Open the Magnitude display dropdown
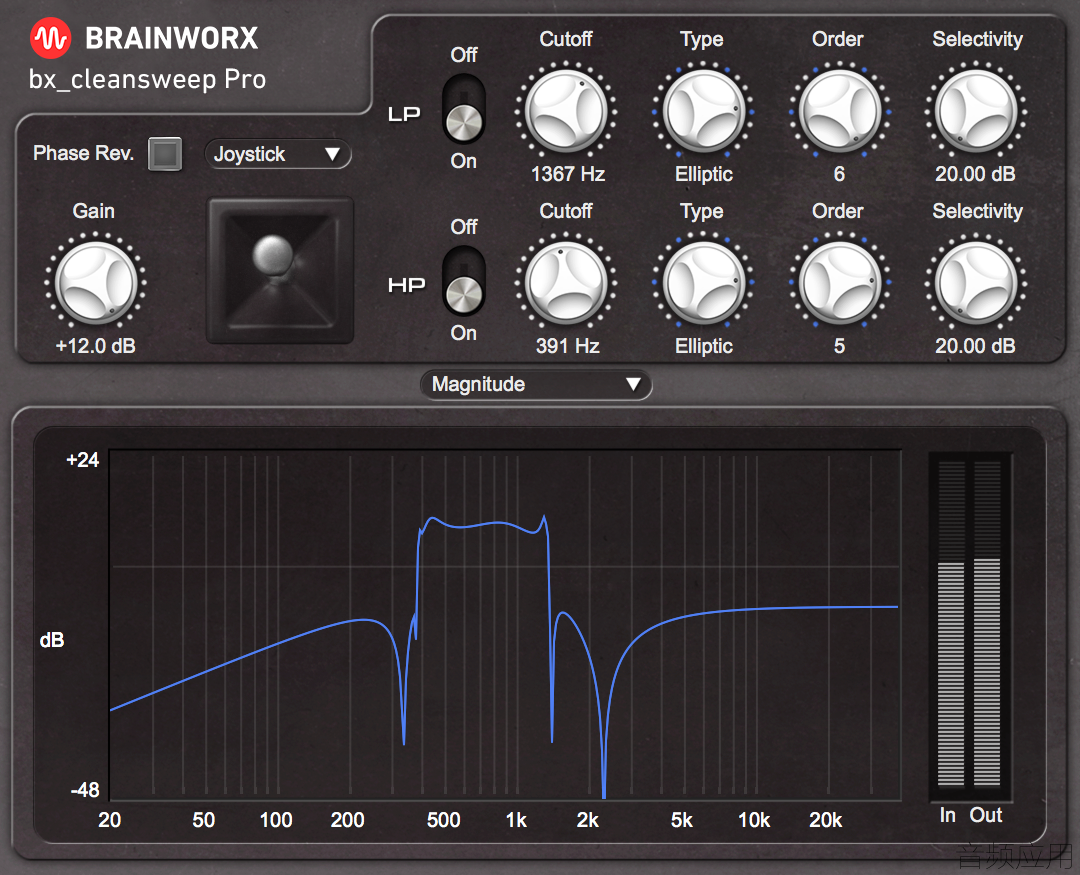Screen dimensions: 1080x875 (536, 384)
